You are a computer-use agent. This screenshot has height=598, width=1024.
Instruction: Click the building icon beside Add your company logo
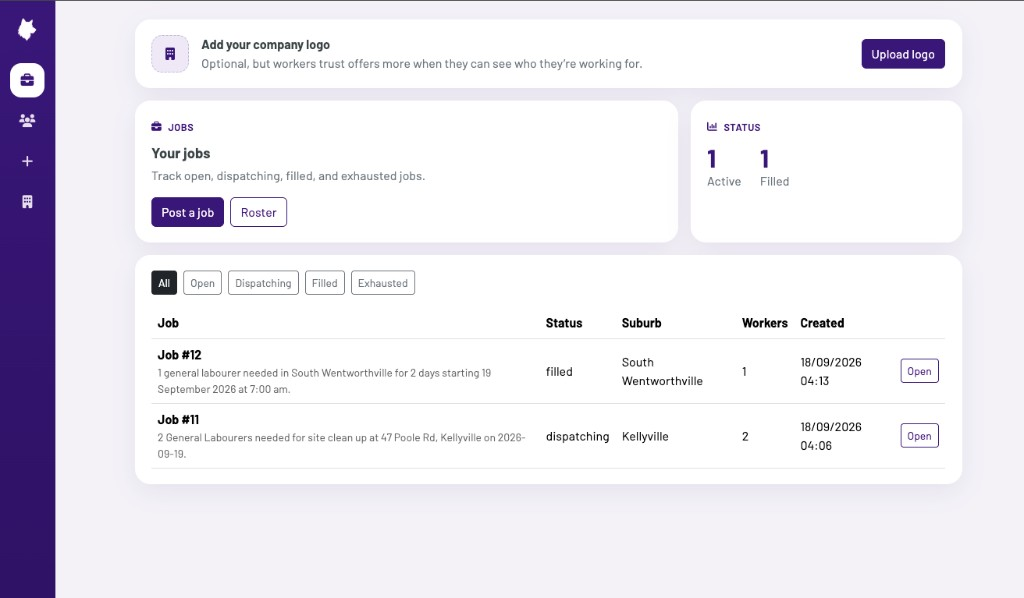point(170,54)
